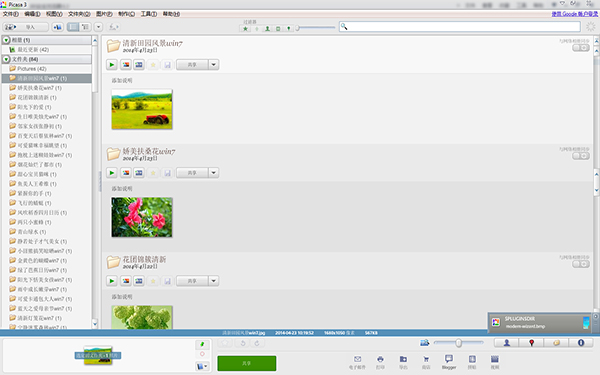Show the Properties info panel
The image size is (600, 375).
pos(581,343)
